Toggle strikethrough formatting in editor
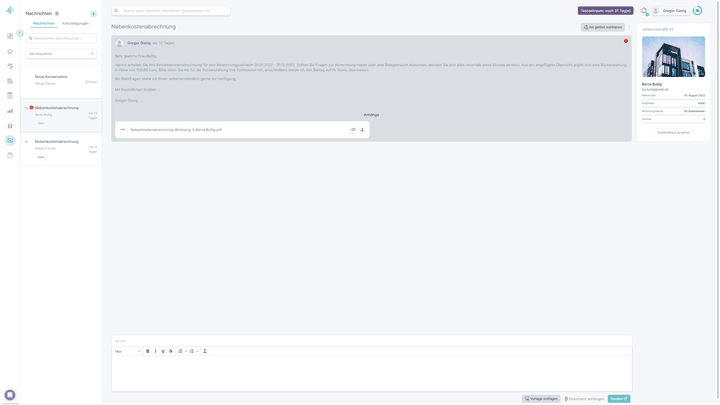This screenshot has height=405, width=720. [171, 351]
